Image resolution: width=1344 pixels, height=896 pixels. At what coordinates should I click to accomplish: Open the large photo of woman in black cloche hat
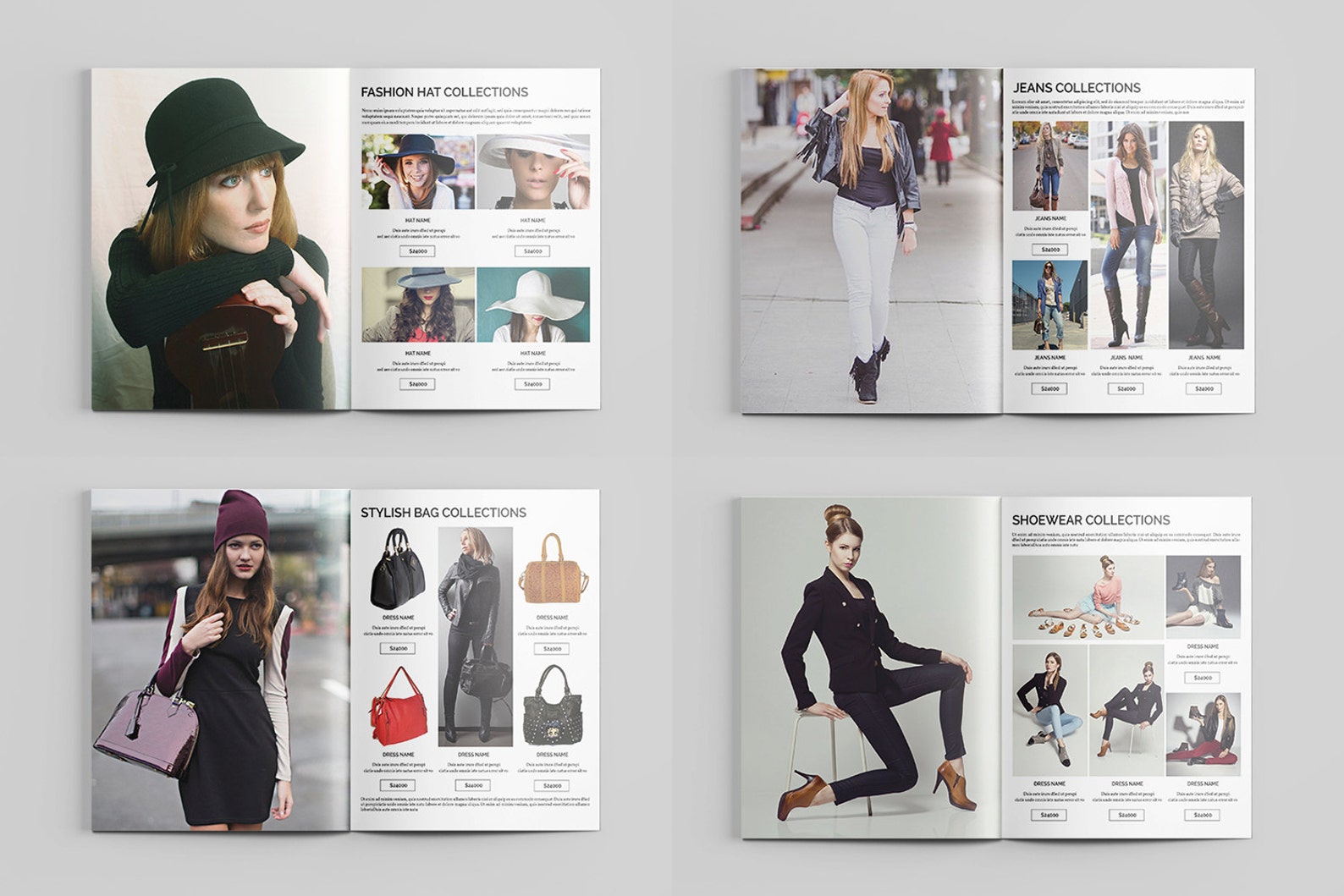[x=220, y=239]
